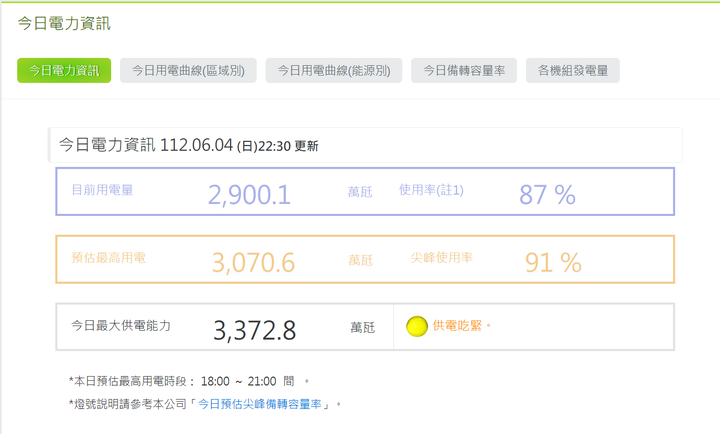
Task: Switch to 今日用電曲線(區域別) tab
Action: [188, 70]
